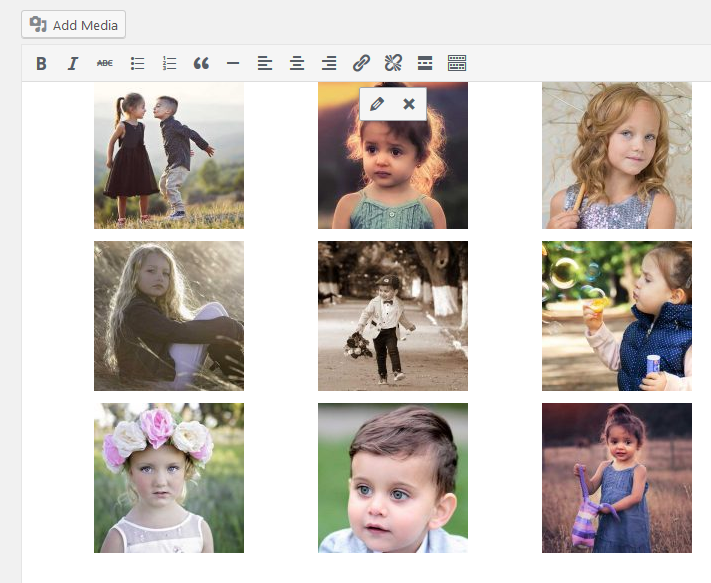The width and height of the screenshot is (711, 583).
Task: Select the girl blowing bubbles photo
Action: (x=616, y=316)
